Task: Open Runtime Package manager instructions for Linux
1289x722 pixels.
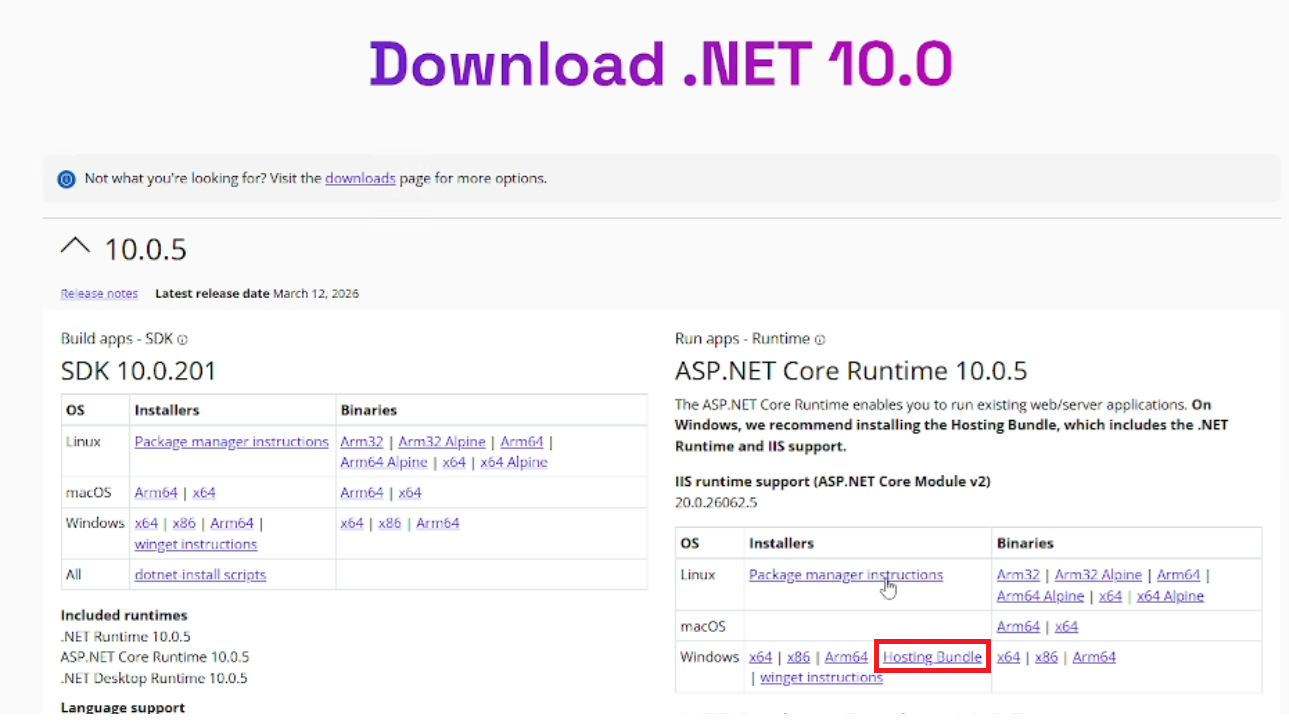Action: click(845, 574)
